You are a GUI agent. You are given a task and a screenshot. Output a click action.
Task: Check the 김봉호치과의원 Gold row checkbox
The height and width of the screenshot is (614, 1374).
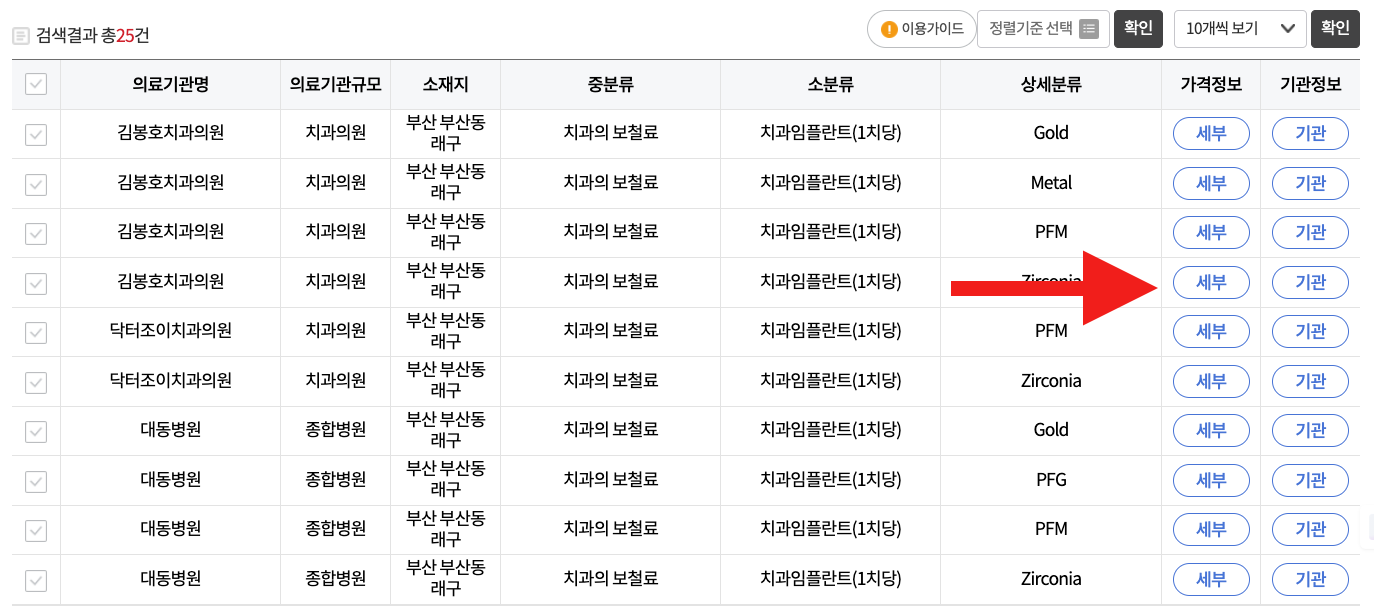pyautogui.click(x=35, y=133)
